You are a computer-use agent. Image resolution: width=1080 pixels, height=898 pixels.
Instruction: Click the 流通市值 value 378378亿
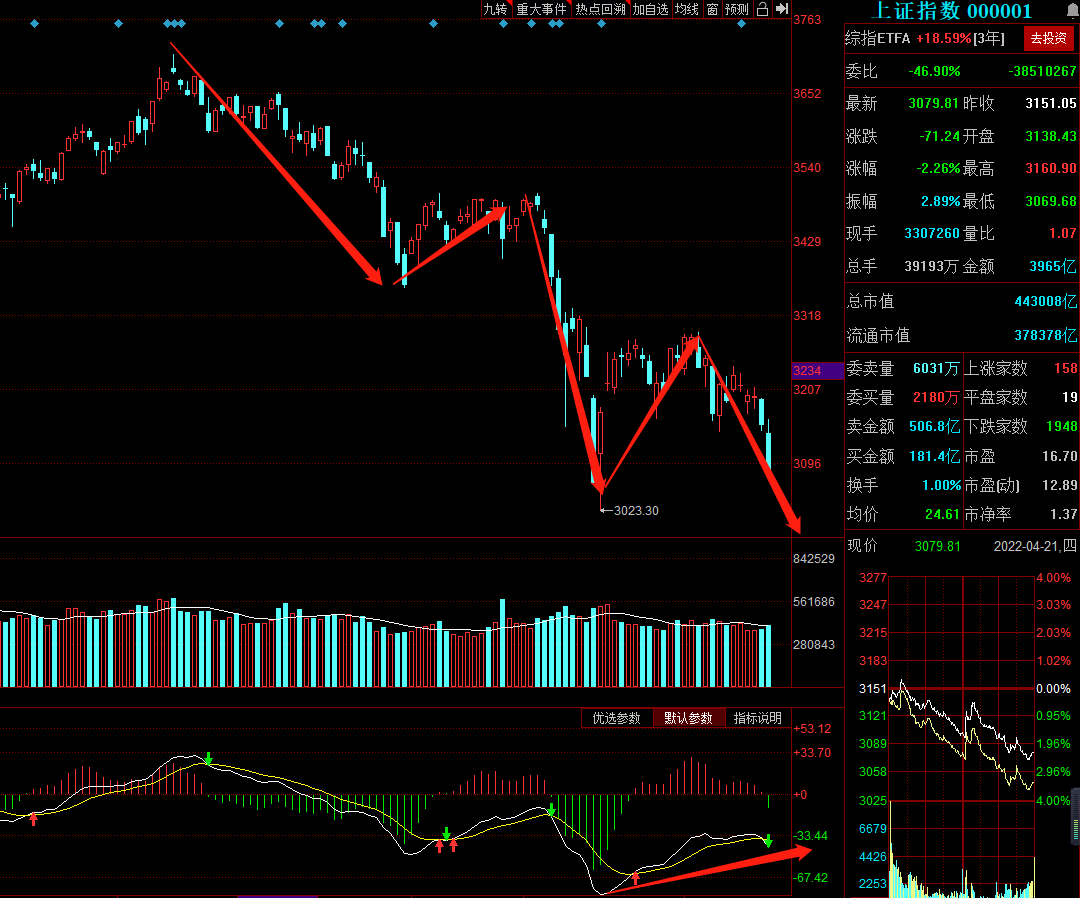(1046, 335)
